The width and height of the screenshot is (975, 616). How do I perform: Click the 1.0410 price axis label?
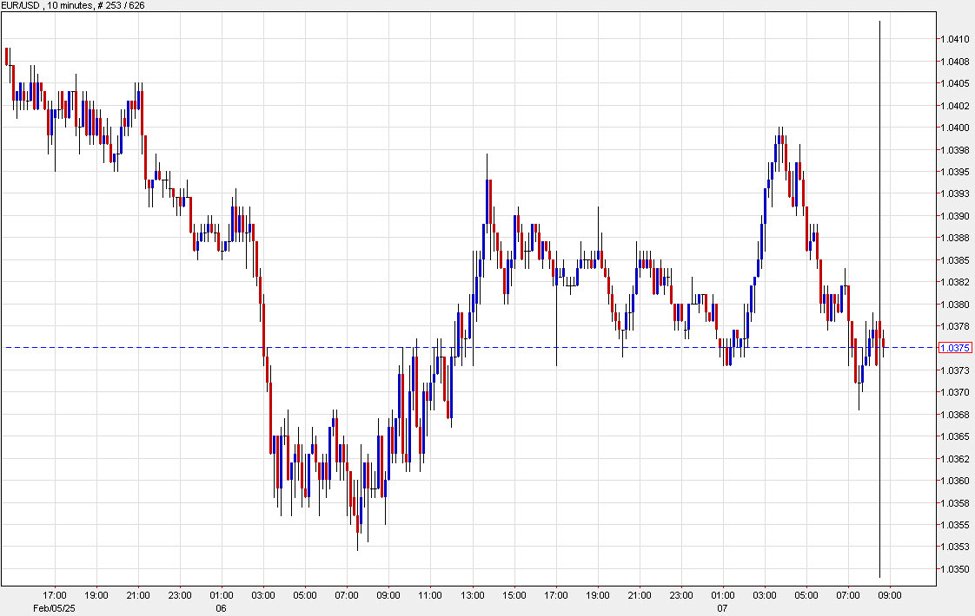point(954,39)
